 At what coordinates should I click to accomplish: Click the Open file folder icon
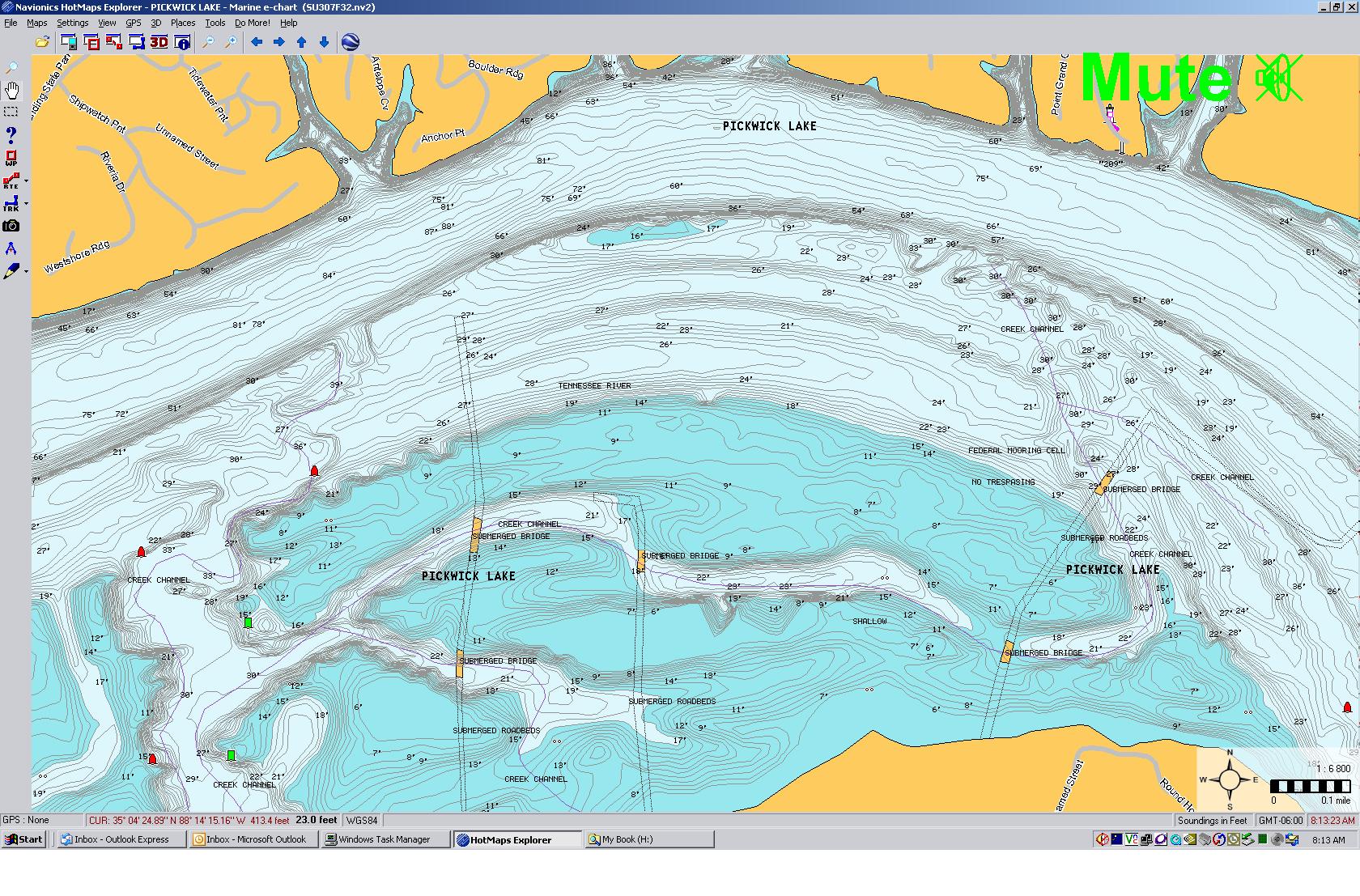coord(41,42)
